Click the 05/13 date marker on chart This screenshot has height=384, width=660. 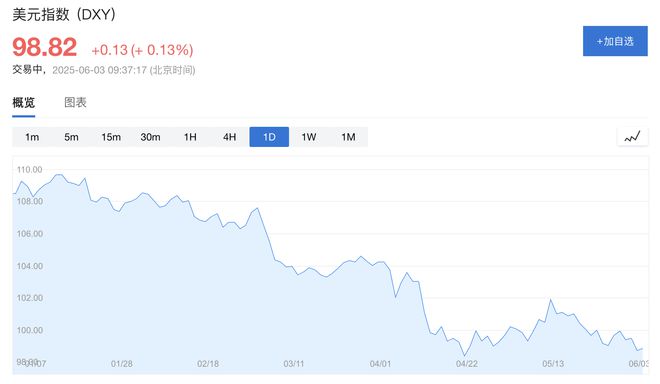(x=553, y=363)
